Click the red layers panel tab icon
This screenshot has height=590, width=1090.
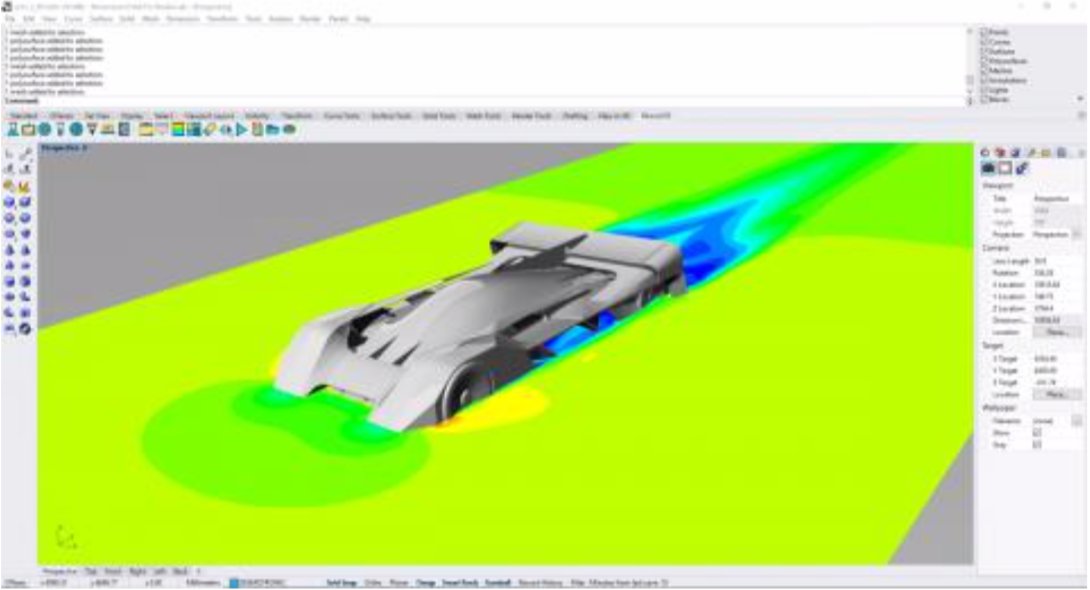[1000, 152]
